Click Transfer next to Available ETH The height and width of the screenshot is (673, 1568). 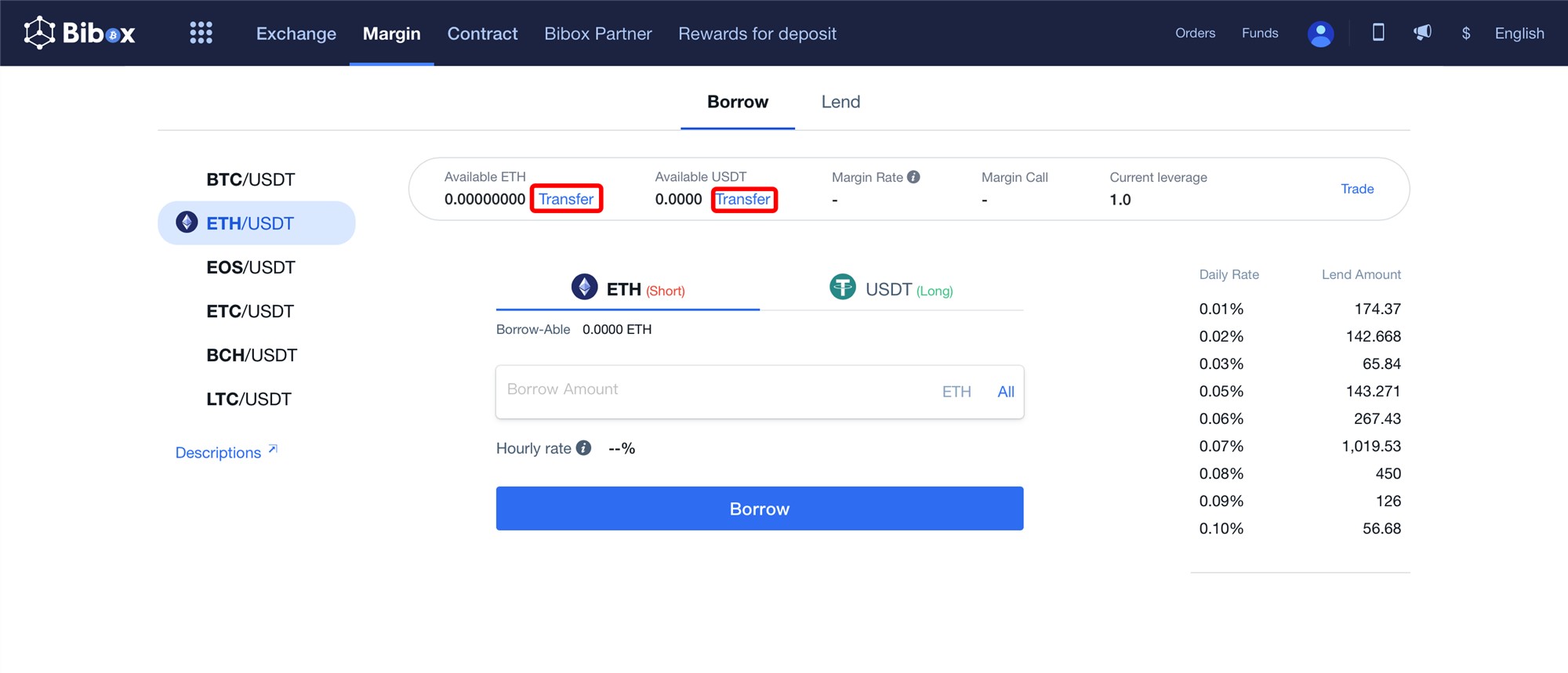click(566, 199)
